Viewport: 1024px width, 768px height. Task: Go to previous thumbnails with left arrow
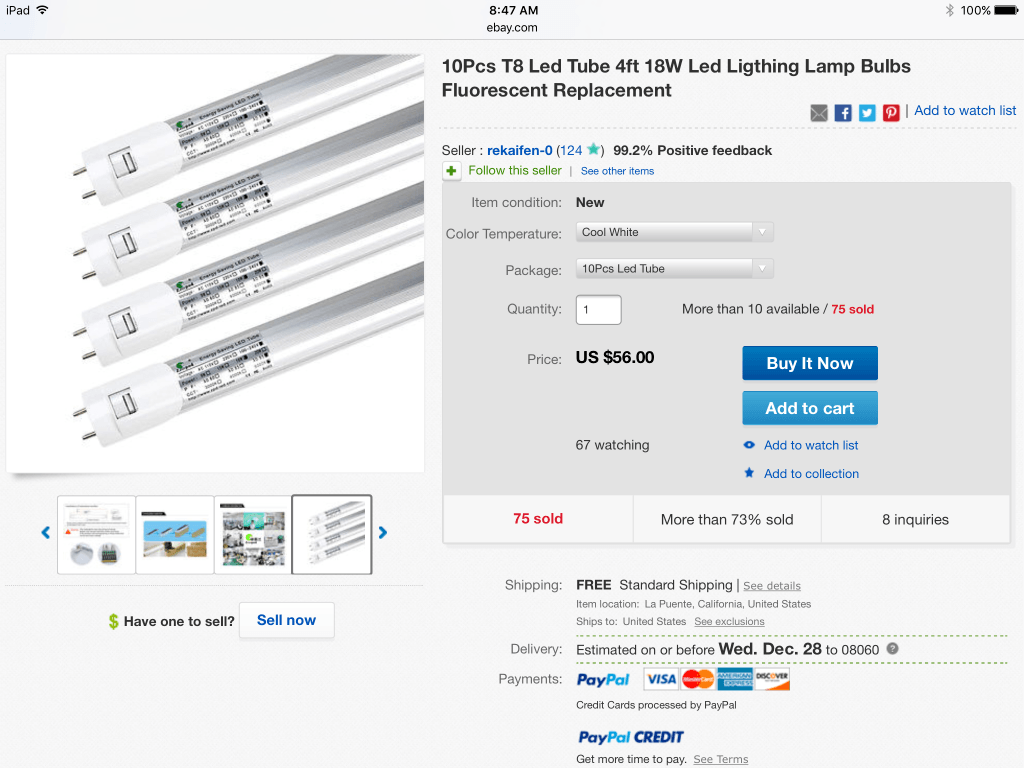(x=45, y=533)
